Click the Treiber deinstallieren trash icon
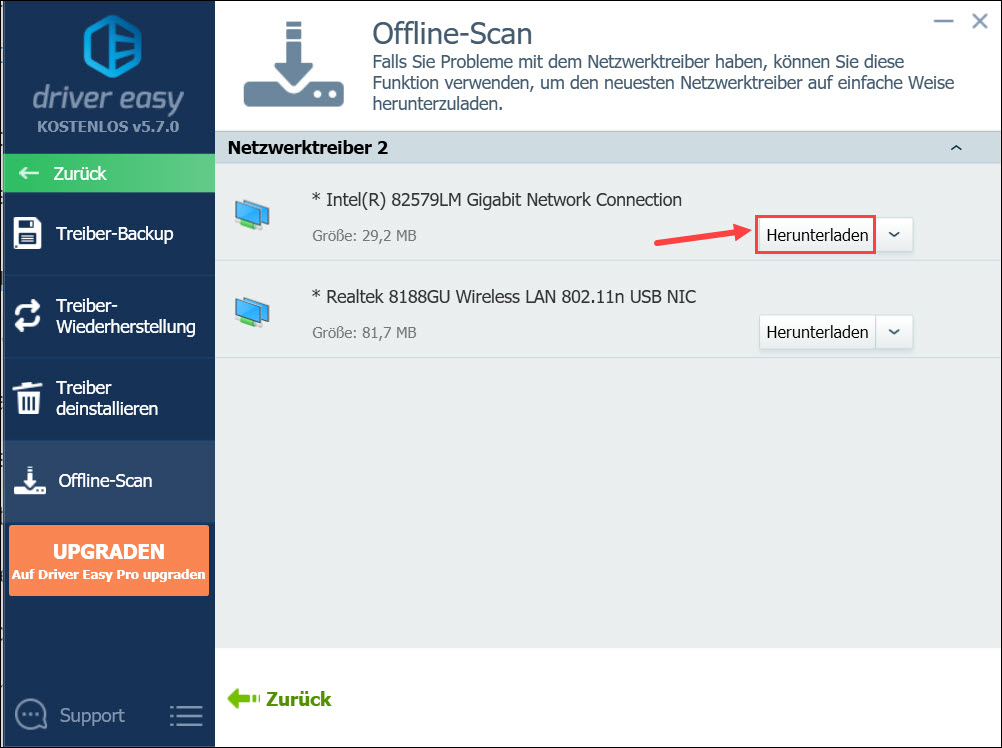 [27, 398]
